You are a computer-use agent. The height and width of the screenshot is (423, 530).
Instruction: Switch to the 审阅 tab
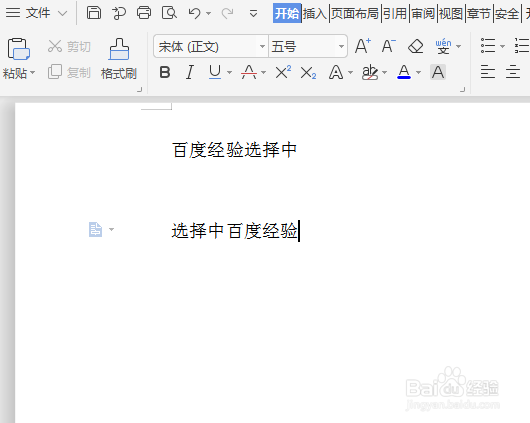pyautogui.click(x=423, y=14)
